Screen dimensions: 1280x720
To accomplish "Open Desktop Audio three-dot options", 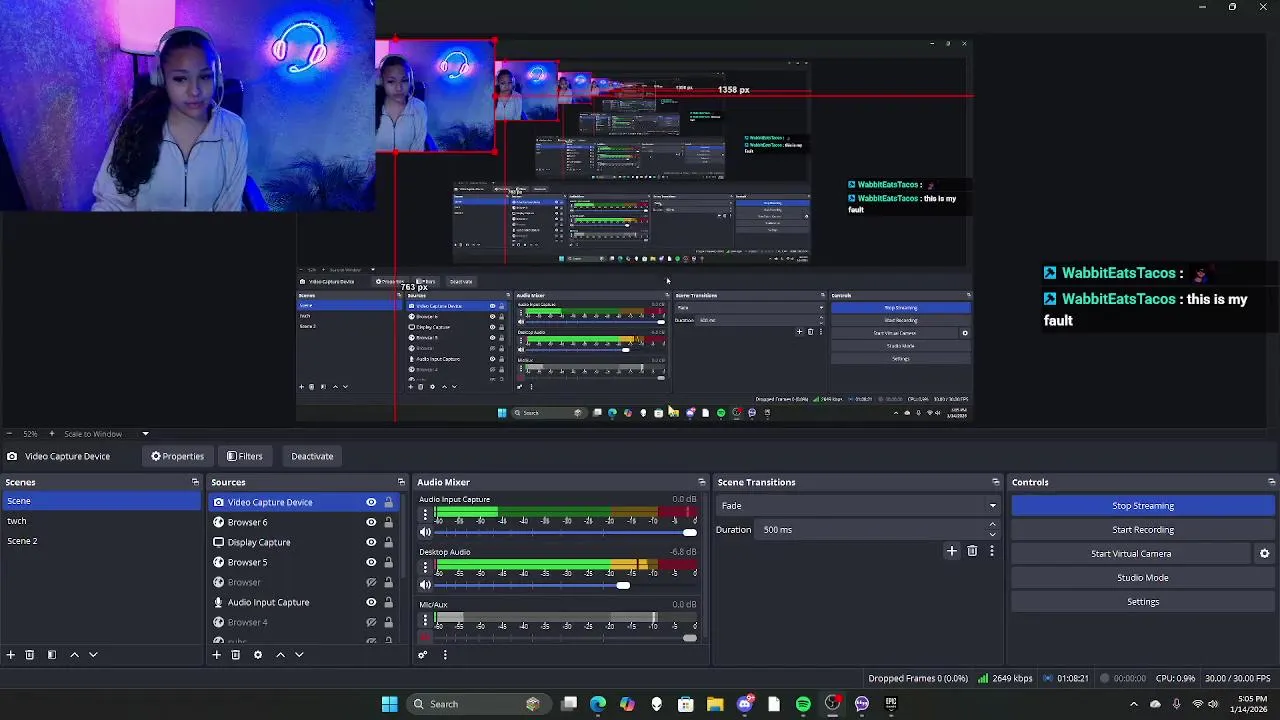I will pos(425,567).
